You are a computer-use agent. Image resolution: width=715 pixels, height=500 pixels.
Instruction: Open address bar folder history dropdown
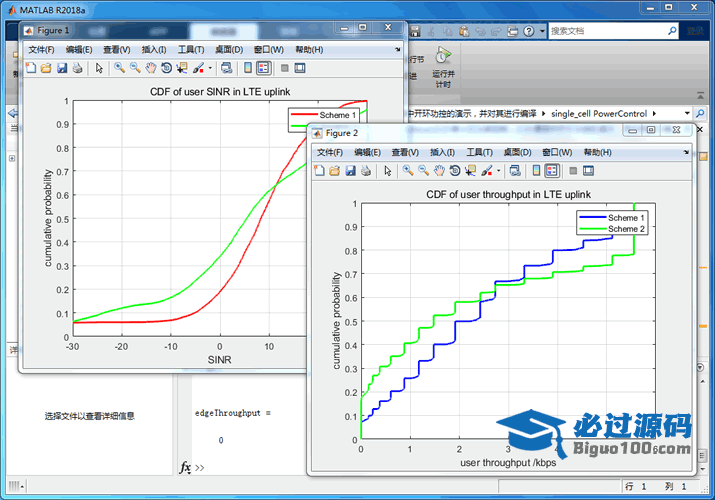click(687, 113)
